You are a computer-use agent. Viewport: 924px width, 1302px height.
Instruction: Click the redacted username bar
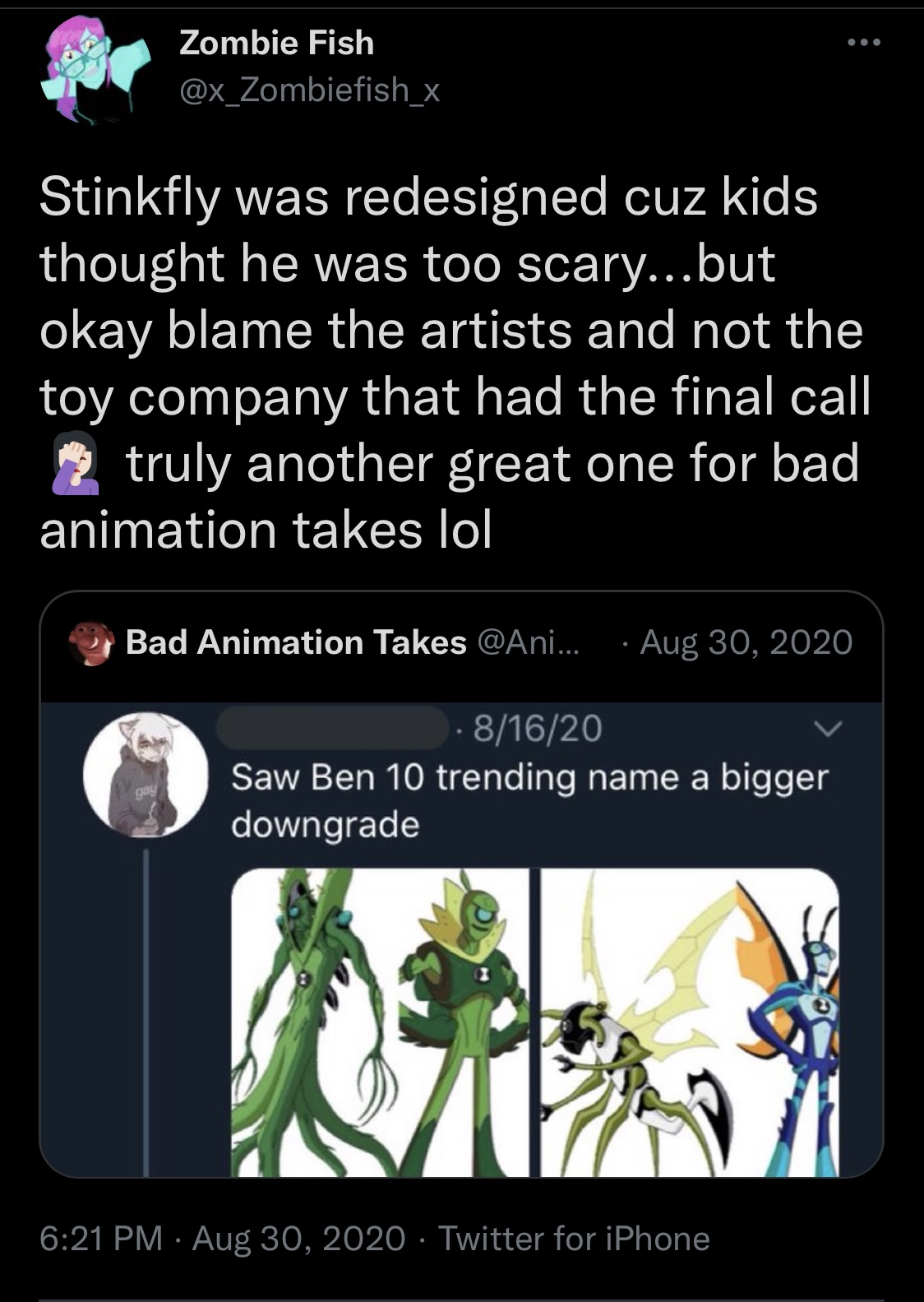pyautogui.click(x=332, y=728)
